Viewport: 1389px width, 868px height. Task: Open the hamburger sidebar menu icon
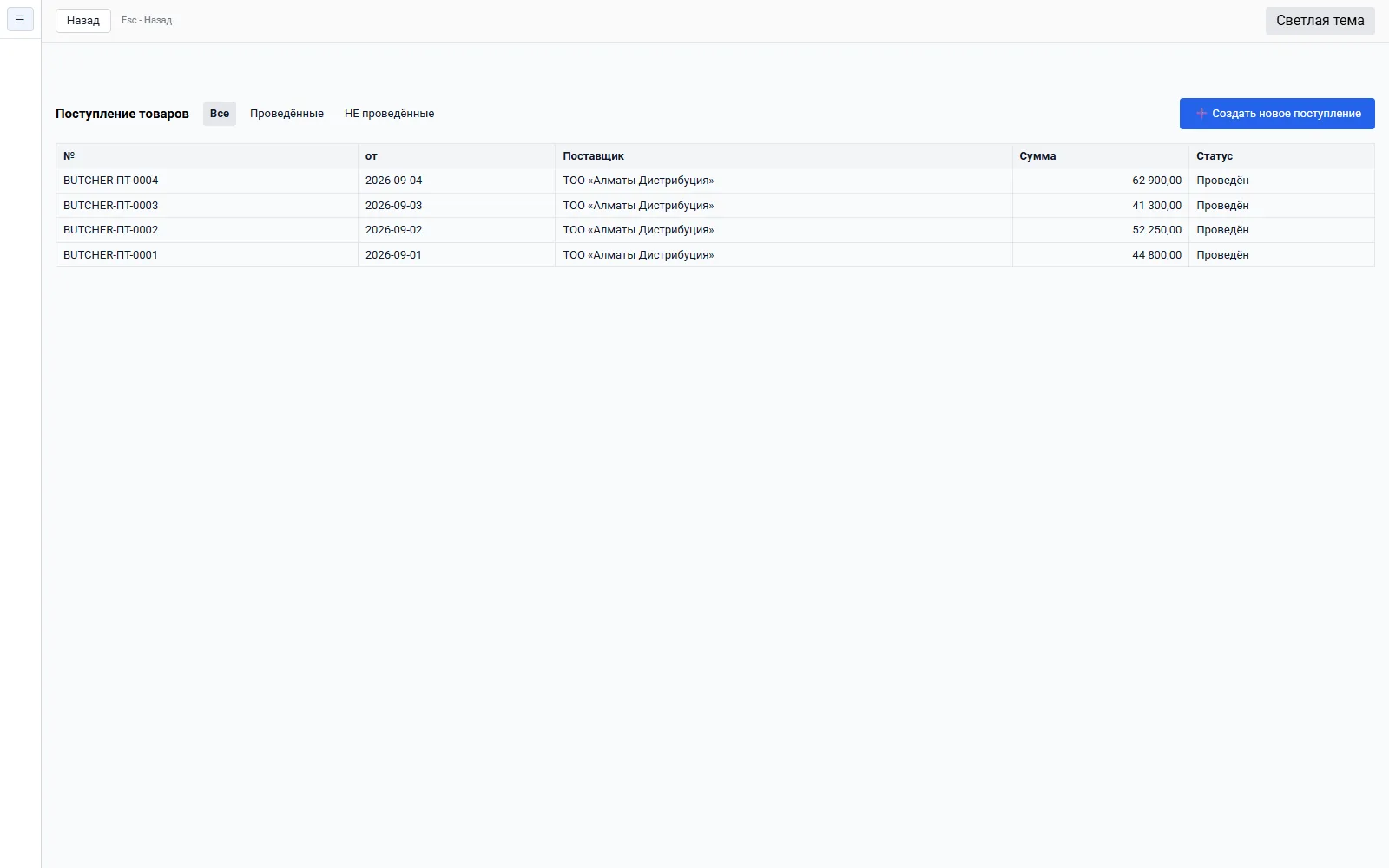click(20, 19)
